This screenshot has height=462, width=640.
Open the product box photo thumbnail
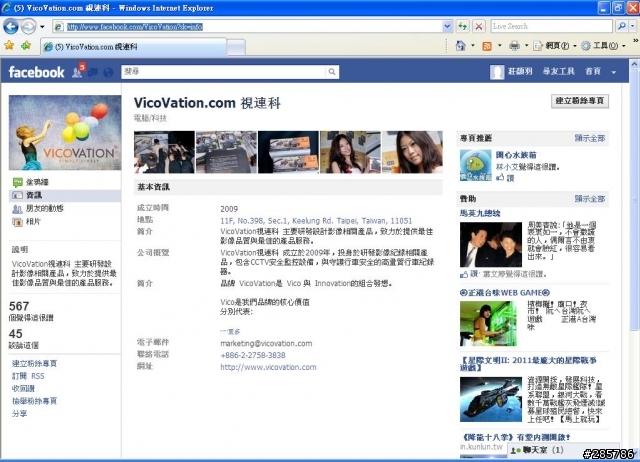[288, 152]
